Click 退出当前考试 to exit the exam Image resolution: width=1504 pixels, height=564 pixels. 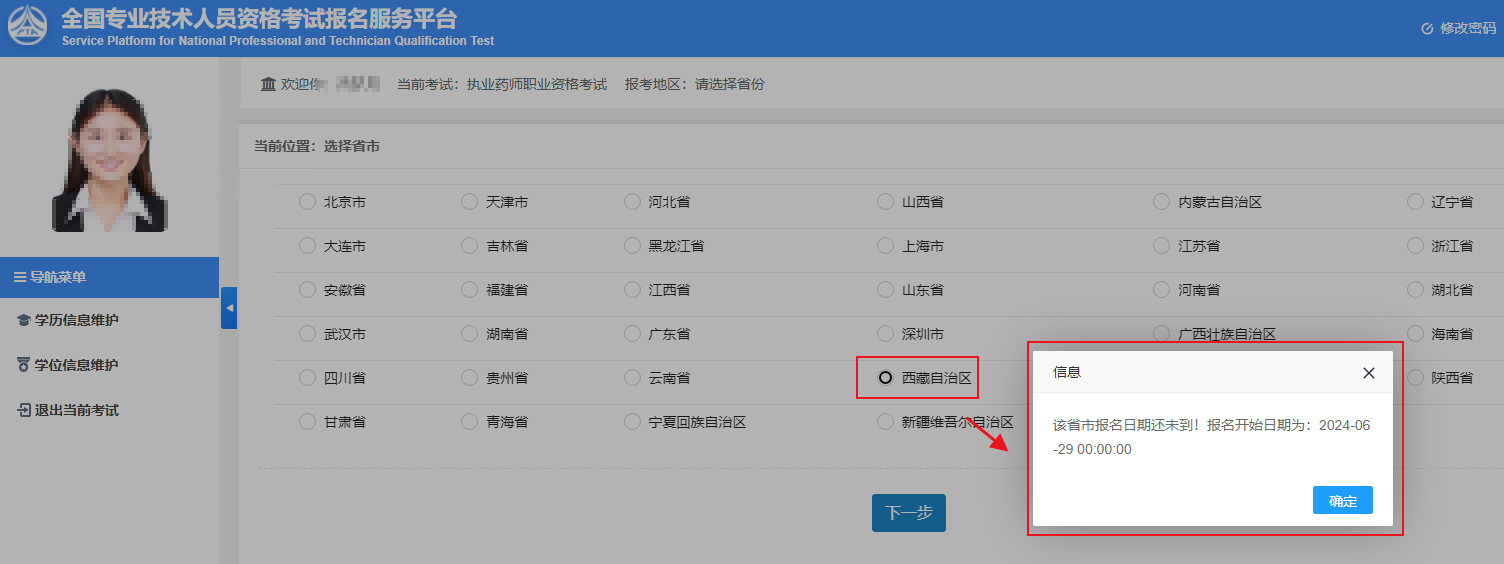tap(76, 410)
